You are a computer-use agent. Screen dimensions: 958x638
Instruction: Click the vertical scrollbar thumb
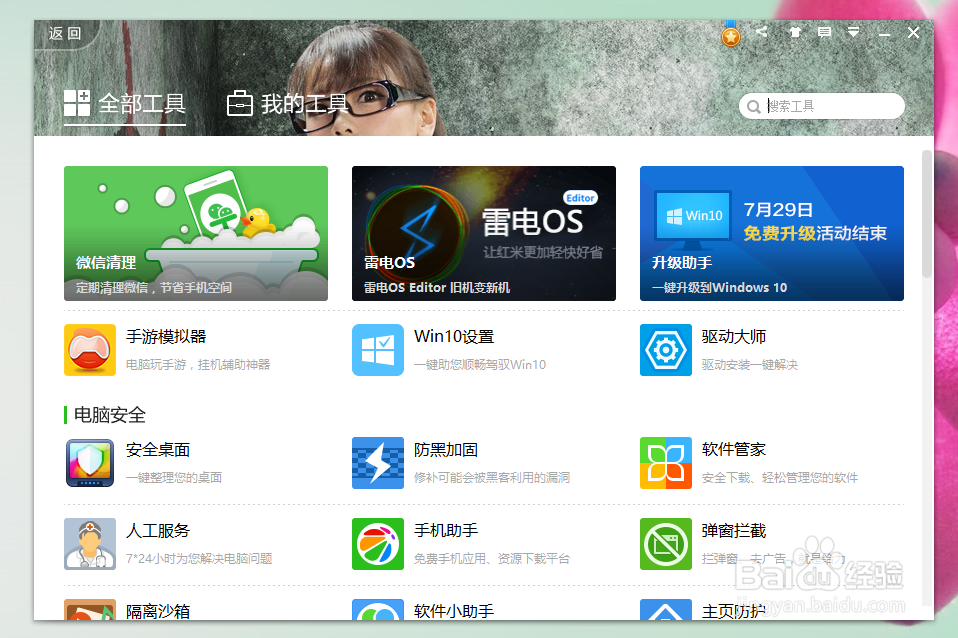(927, 214)
